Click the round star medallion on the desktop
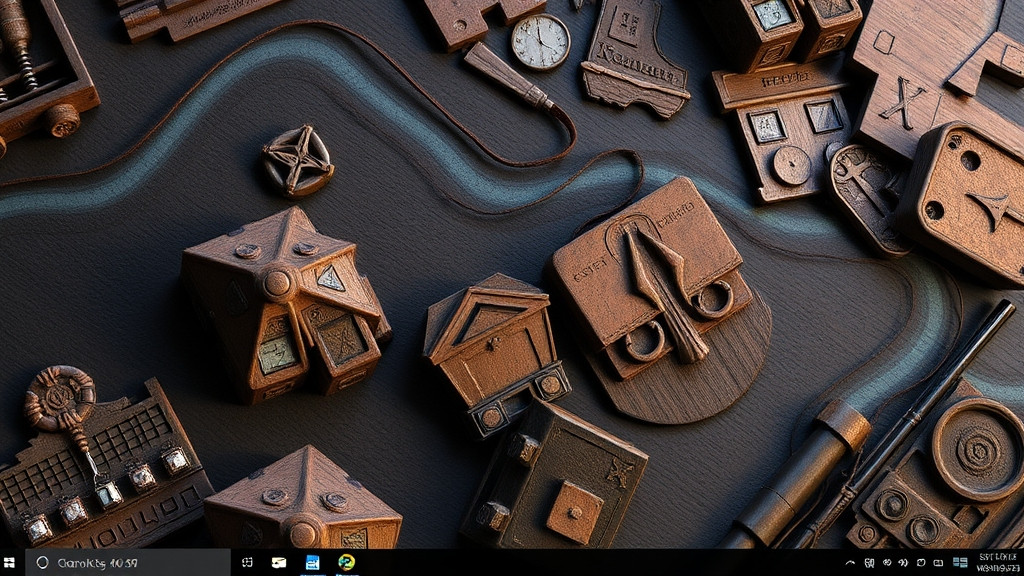1024x576 pixels. (298, 161)
